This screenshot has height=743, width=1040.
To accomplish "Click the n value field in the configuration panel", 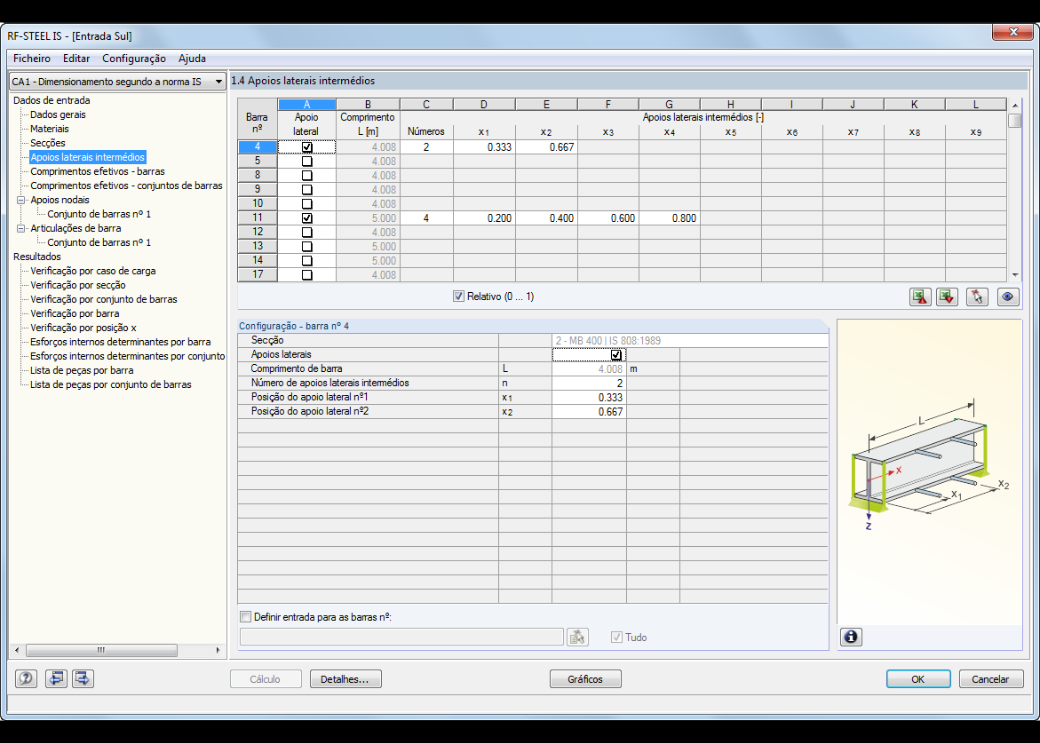I will [x=589, y=383].
